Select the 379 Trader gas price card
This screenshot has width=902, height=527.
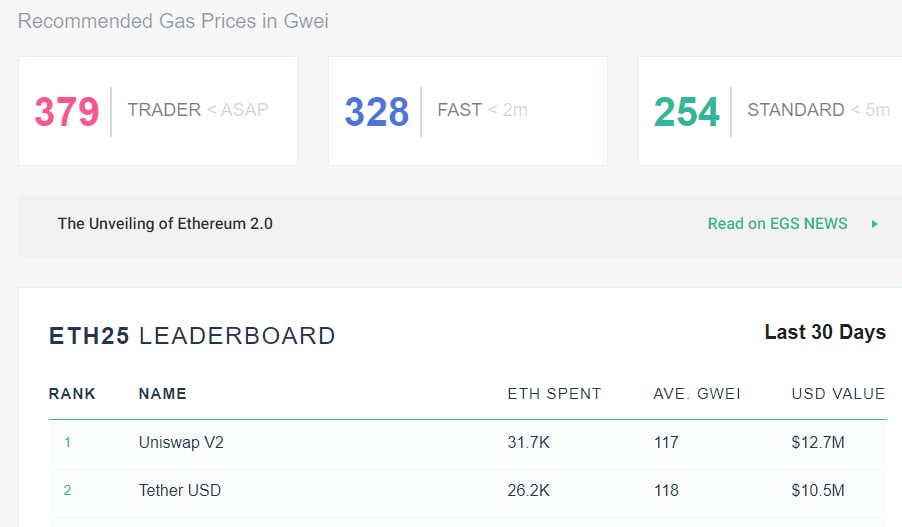pos(158,111)
